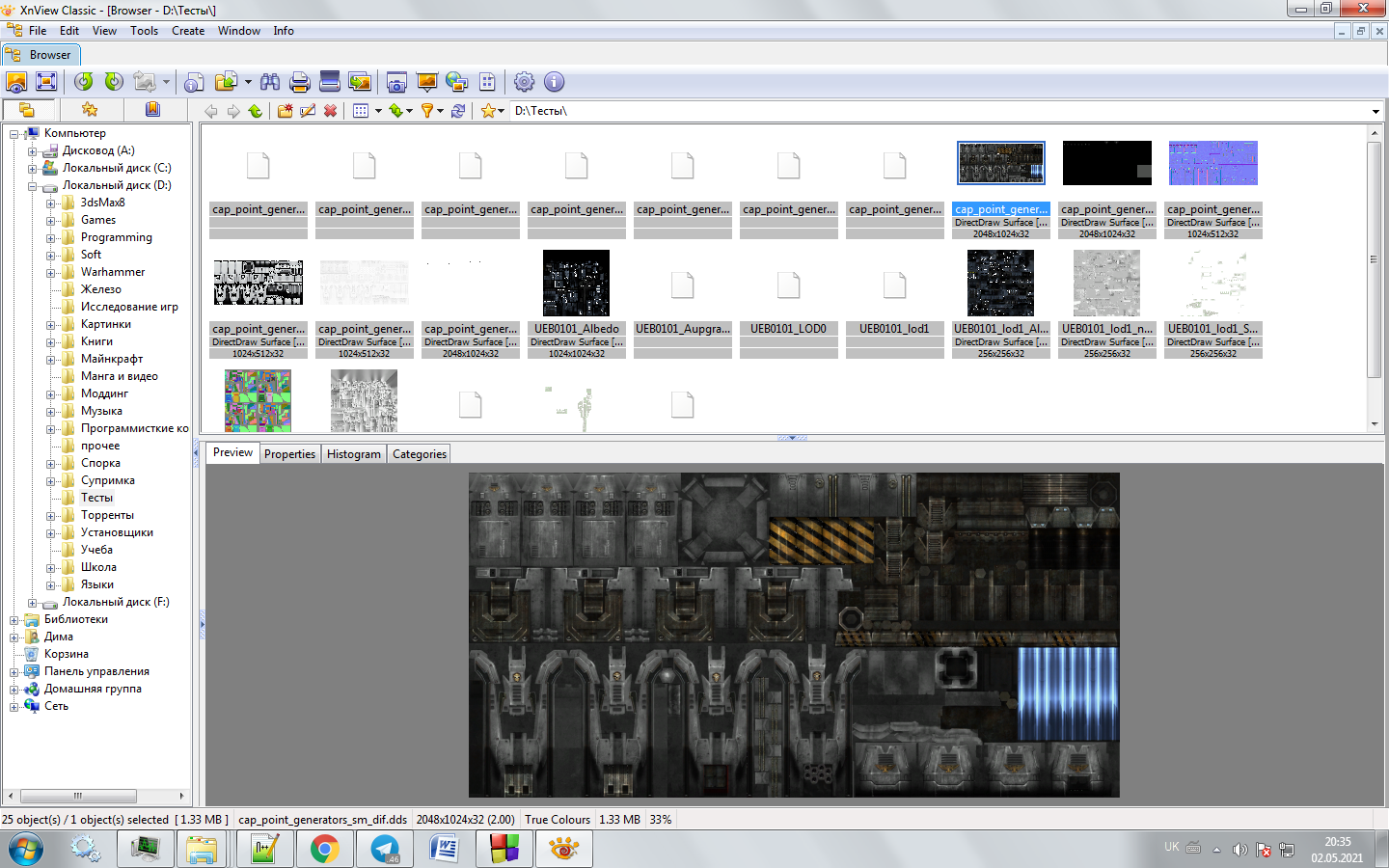Open the dropdown arrow next to Open With

click(248, 82)
